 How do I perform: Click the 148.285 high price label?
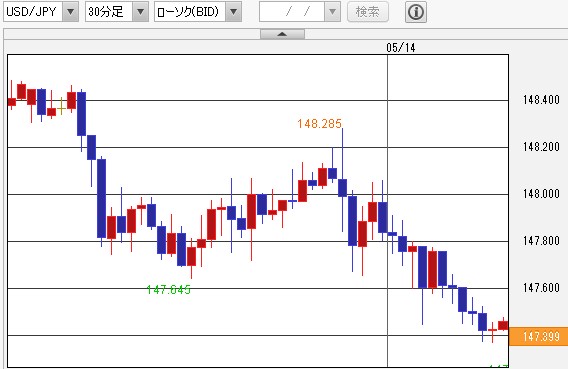point(320,124)
